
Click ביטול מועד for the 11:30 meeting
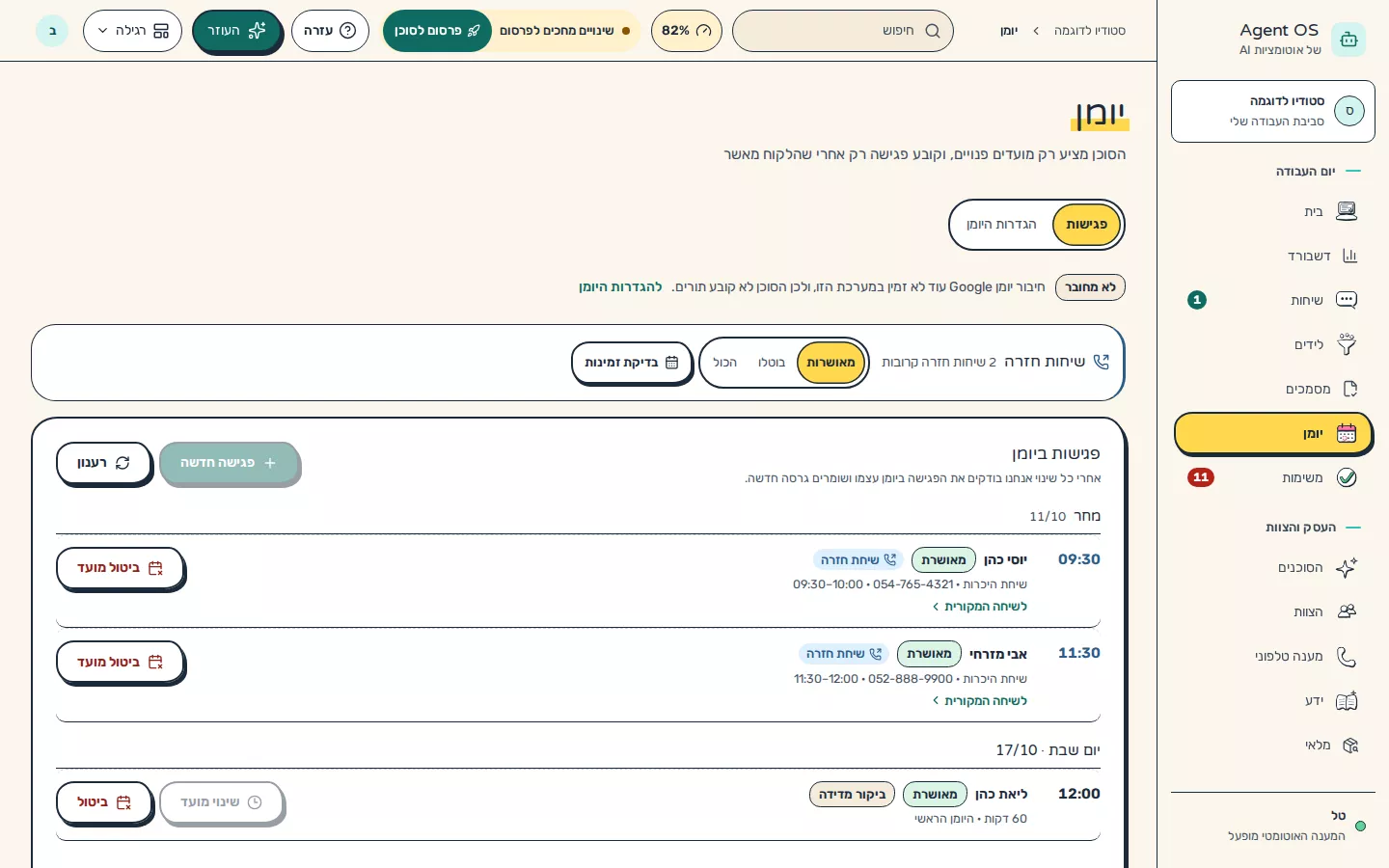coord(120,662)
